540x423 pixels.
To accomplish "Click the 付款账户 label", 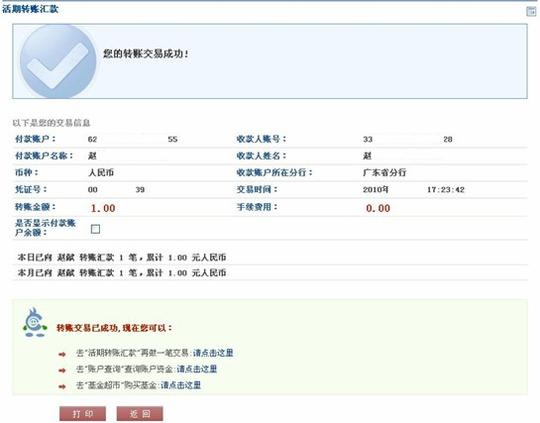I will tap(35, 139).
